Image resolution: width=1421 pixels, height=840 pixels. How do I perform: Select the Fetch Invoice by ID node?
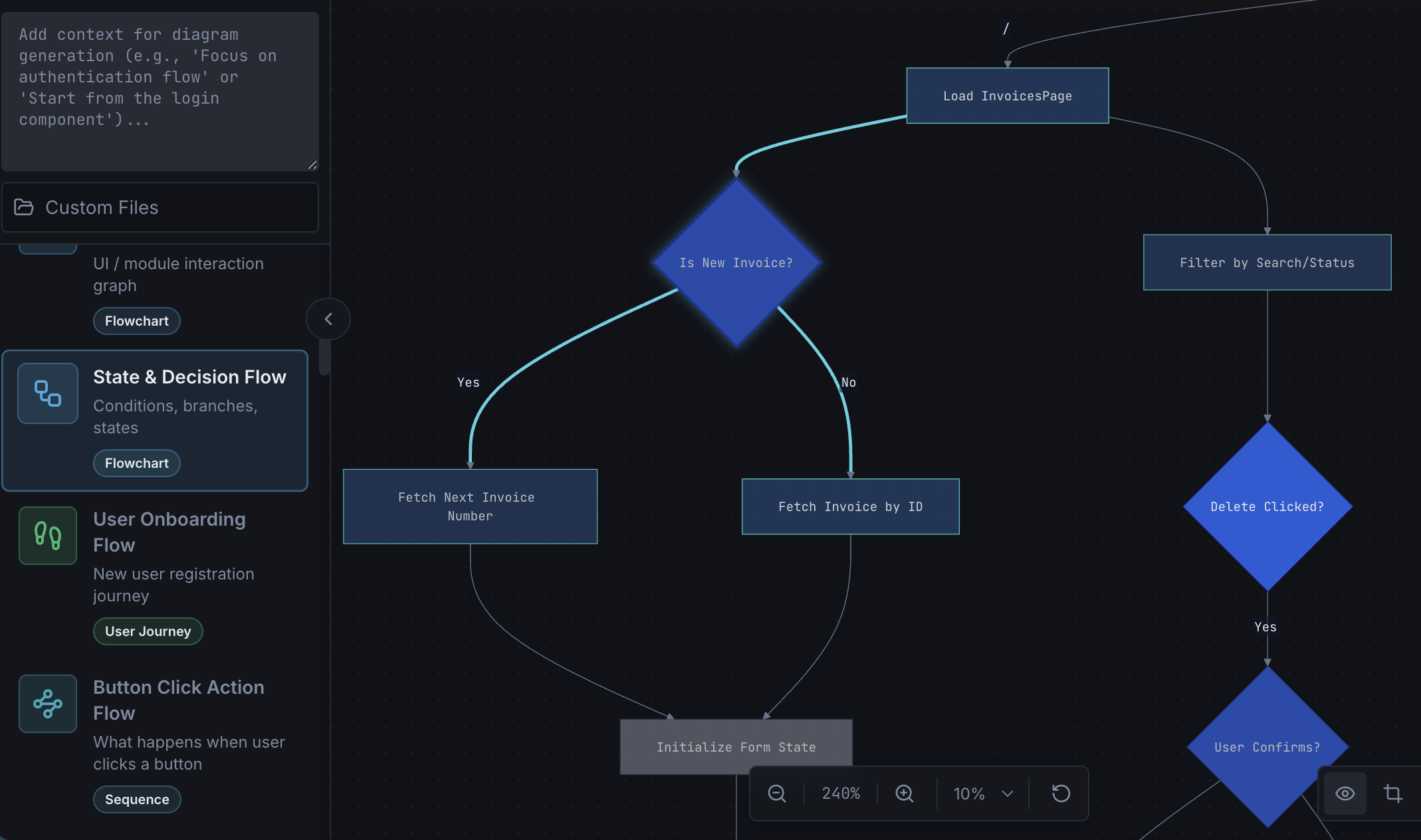[x=850, y=506]
